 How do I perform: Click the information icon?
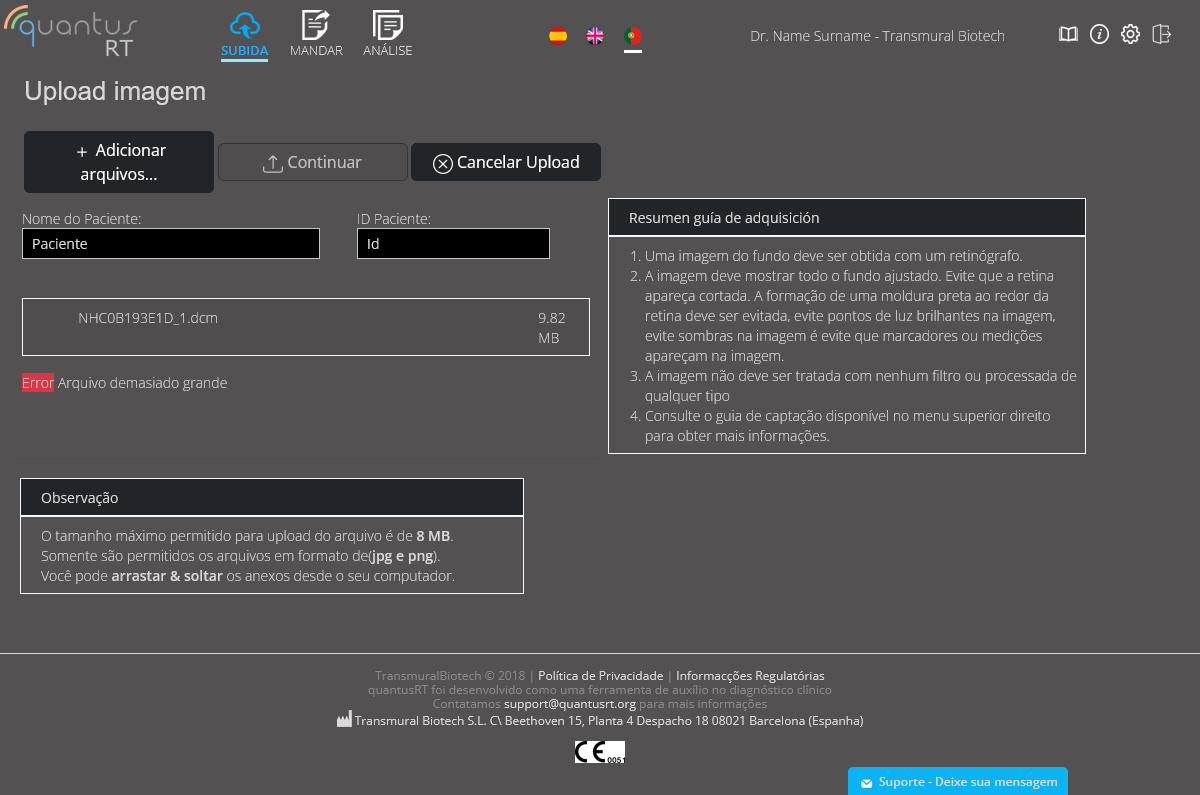click(x=1099, y=35)
